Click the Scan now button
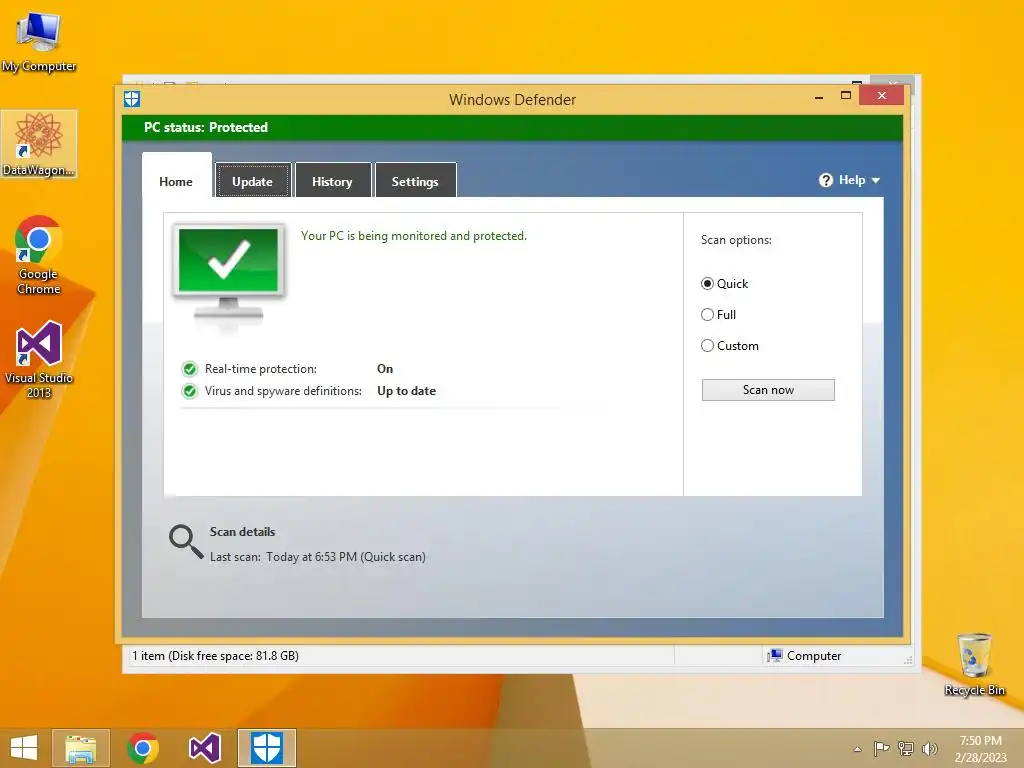 click(x=768, y=390)
